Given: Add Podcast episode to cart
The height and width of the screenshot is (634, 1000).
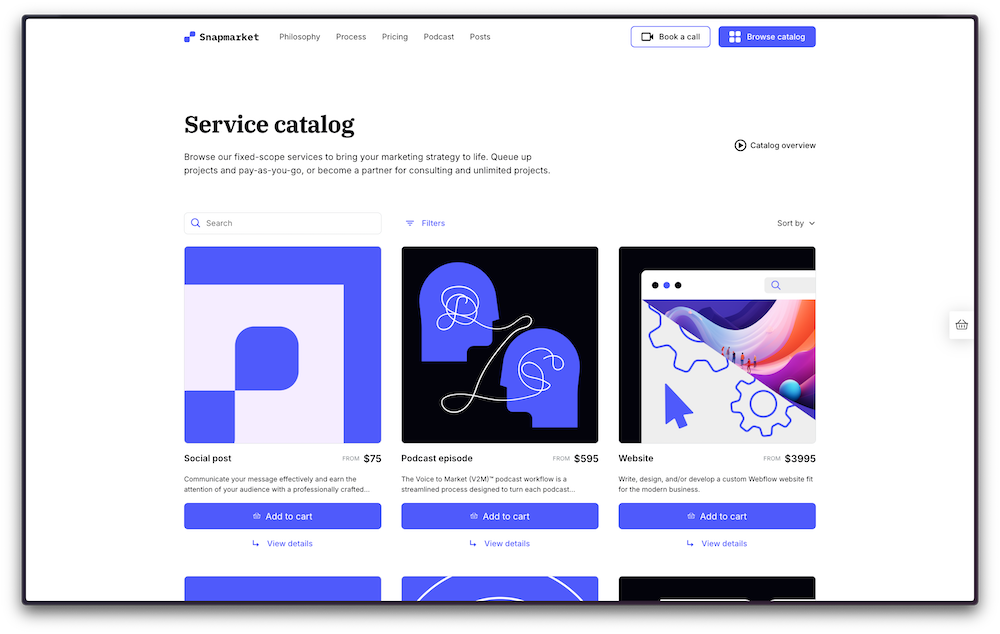Looking at the screenshot, I should pyautogui.click(x=499, y=516).
